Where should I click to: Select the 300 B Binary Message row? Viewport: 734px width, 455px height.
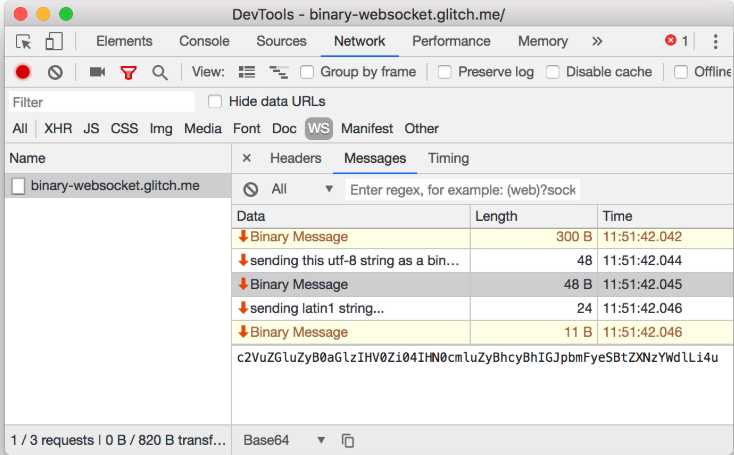(483, 237)
